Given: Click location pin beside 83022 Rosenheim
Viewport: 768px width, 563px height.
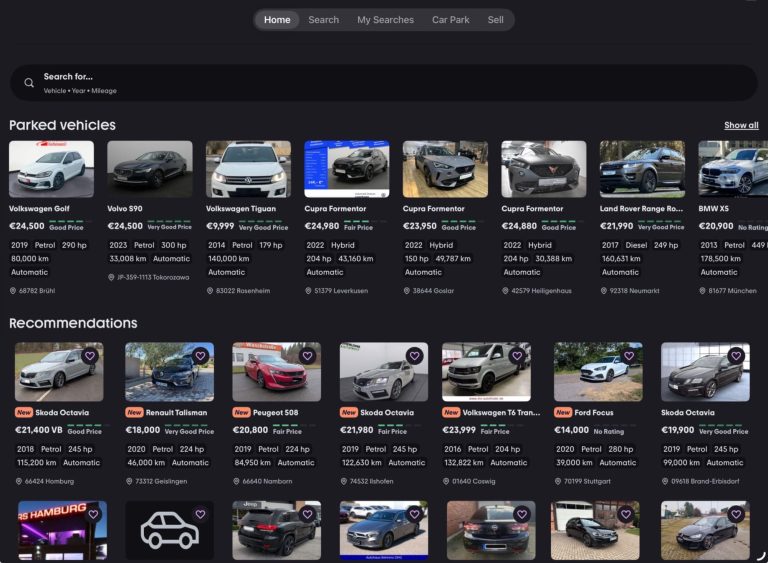Looking at the screenshot, I should coord(210,291).
